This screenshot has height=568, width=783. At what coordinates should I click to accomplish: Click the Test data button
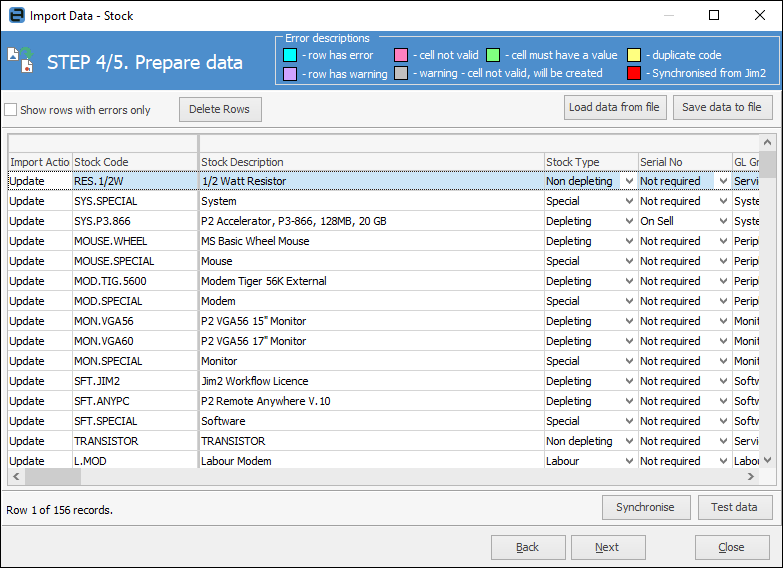pyautogui.click(x=734, y=507)
